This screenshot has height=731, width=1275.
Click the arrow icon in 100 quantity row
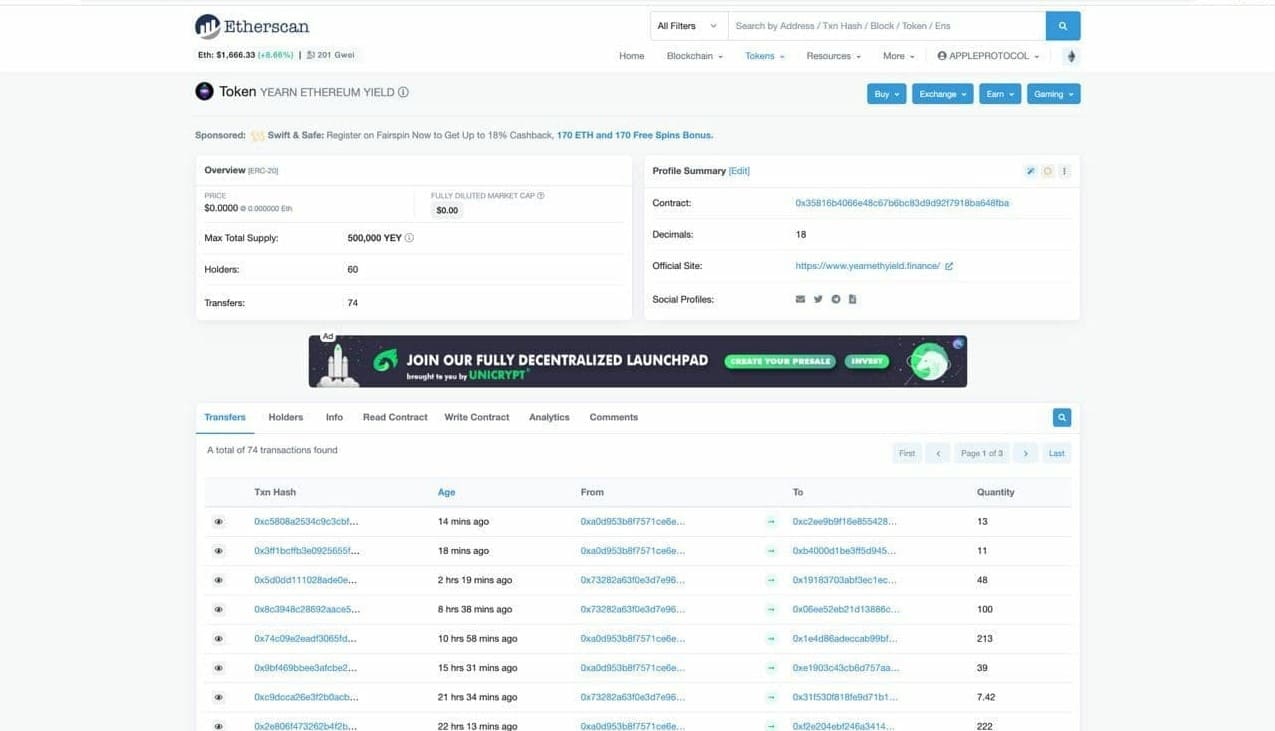tap(771, 609)
